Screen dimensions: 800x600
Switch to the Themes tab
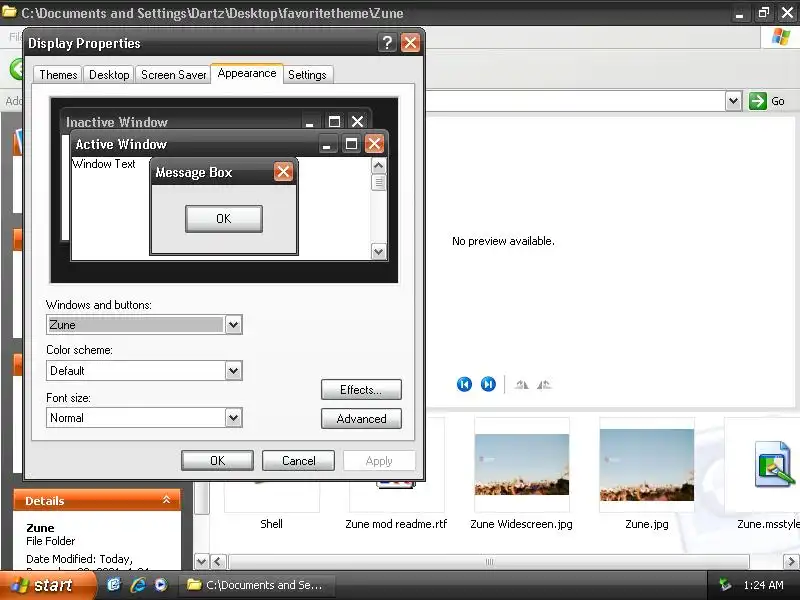coord(58,74)
